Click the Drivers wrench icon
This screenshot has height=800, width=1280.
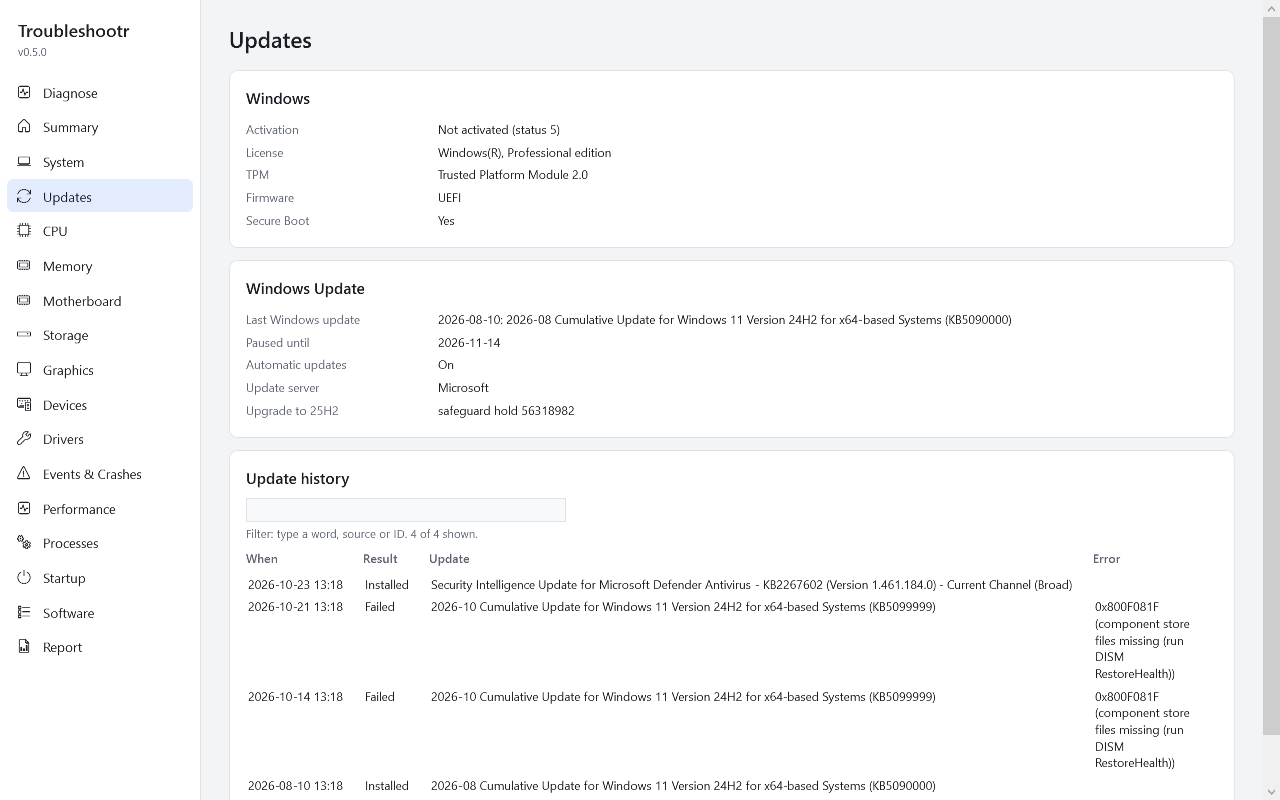click(24, 439)
